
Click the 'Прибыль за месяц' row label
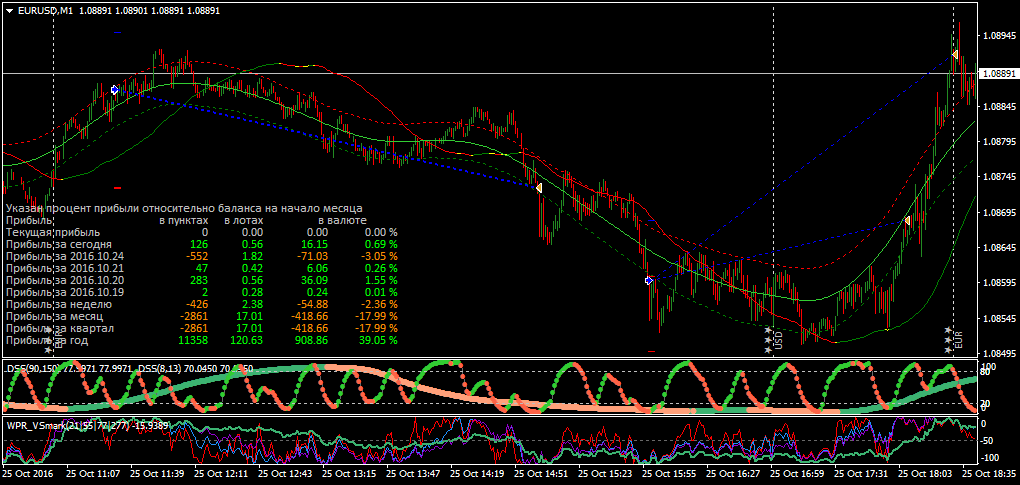(56, 316)
